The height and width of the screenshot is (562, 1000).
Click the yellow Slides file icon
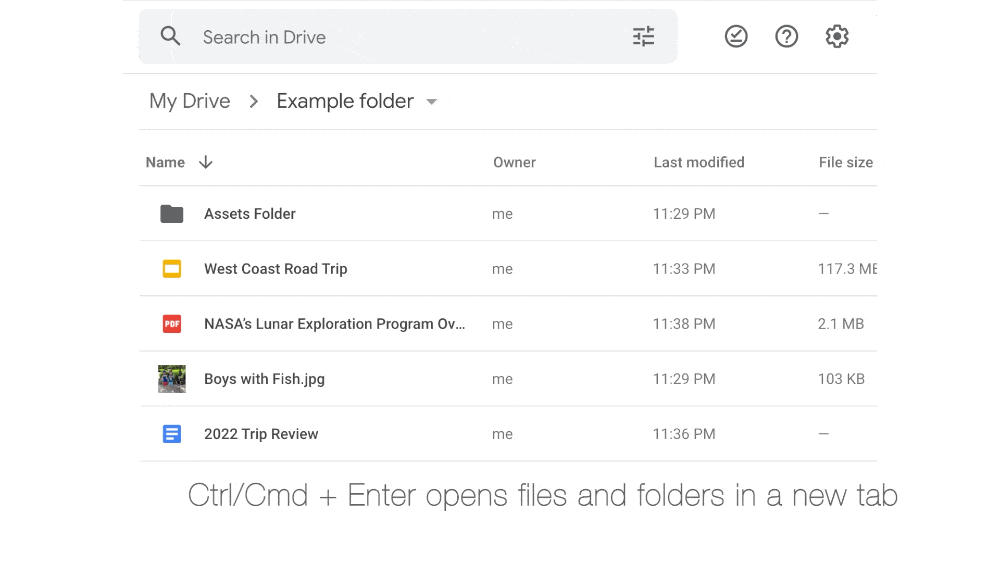(172, 269)
